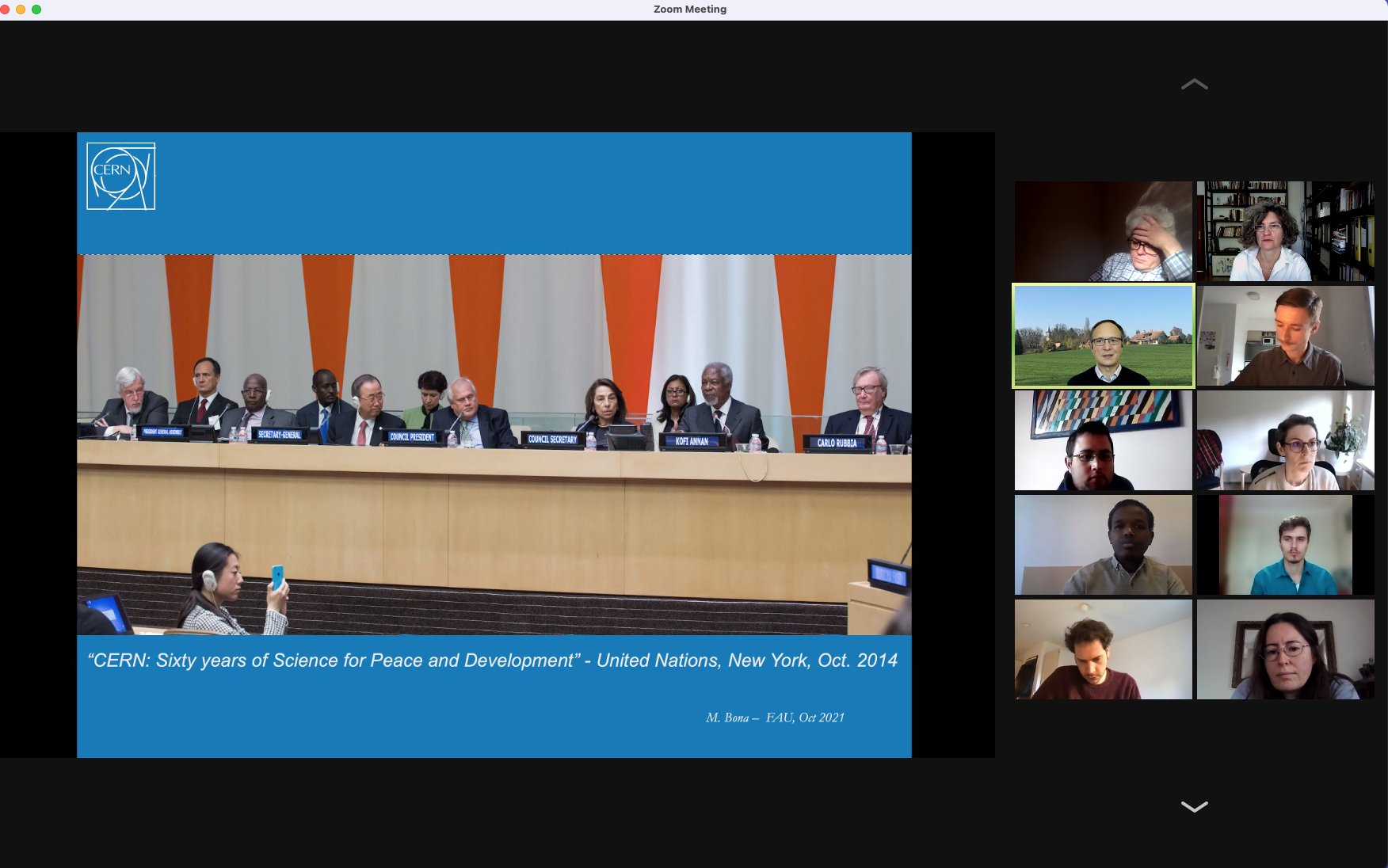Viewport: 1388px width, 868px height.
Task: Click the green full-screen window button
Action: click(36, 10)
